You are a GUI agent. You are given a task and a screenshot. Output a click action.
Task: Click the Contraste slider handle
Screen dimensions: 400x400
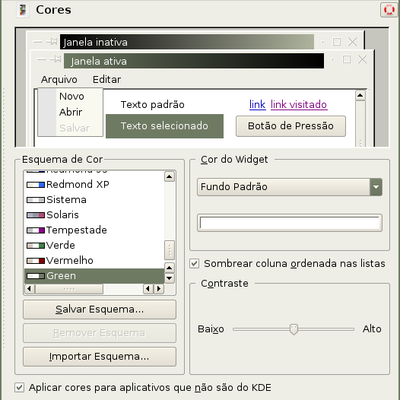pyautogui.click(x=294, y=329)
